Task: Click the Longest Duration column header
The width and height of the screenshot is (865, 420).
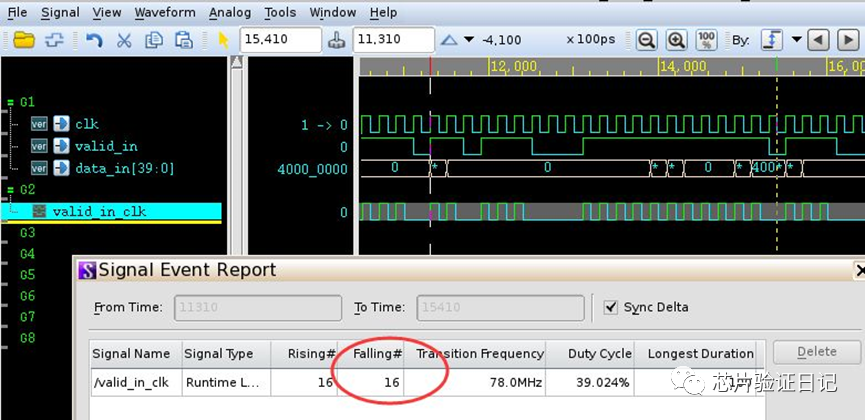Action: click(695, 354)
